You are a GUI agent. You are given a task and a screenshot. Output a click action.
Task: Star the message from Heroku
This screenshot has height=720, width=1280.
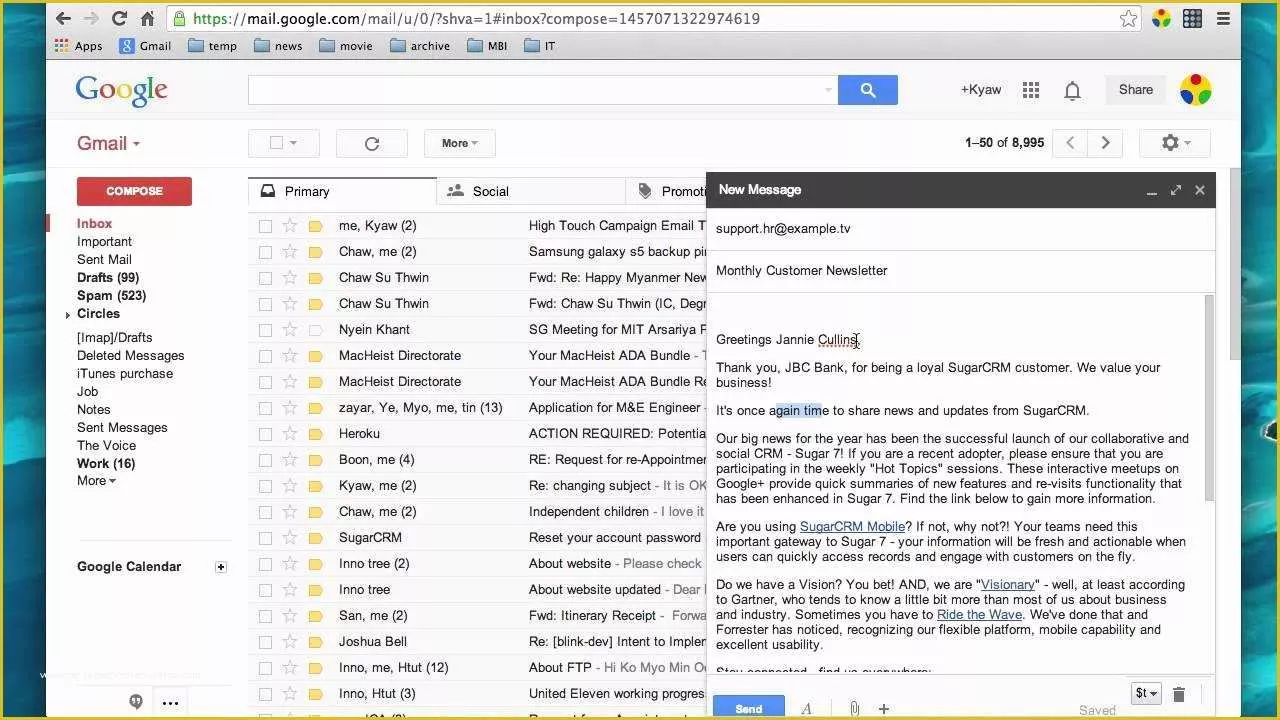click(x=290, y=433)
